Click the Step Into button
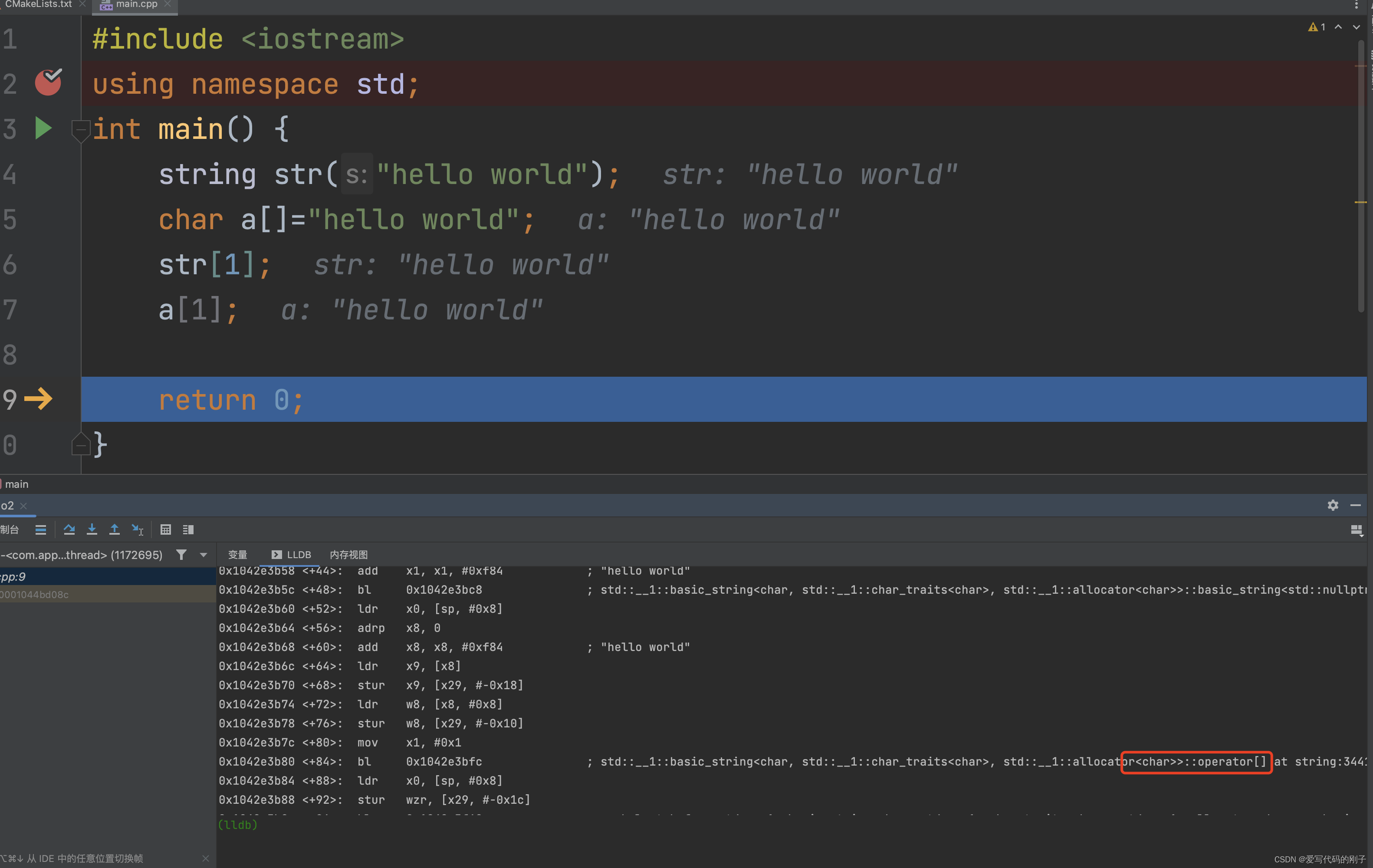 pos(92,530)
